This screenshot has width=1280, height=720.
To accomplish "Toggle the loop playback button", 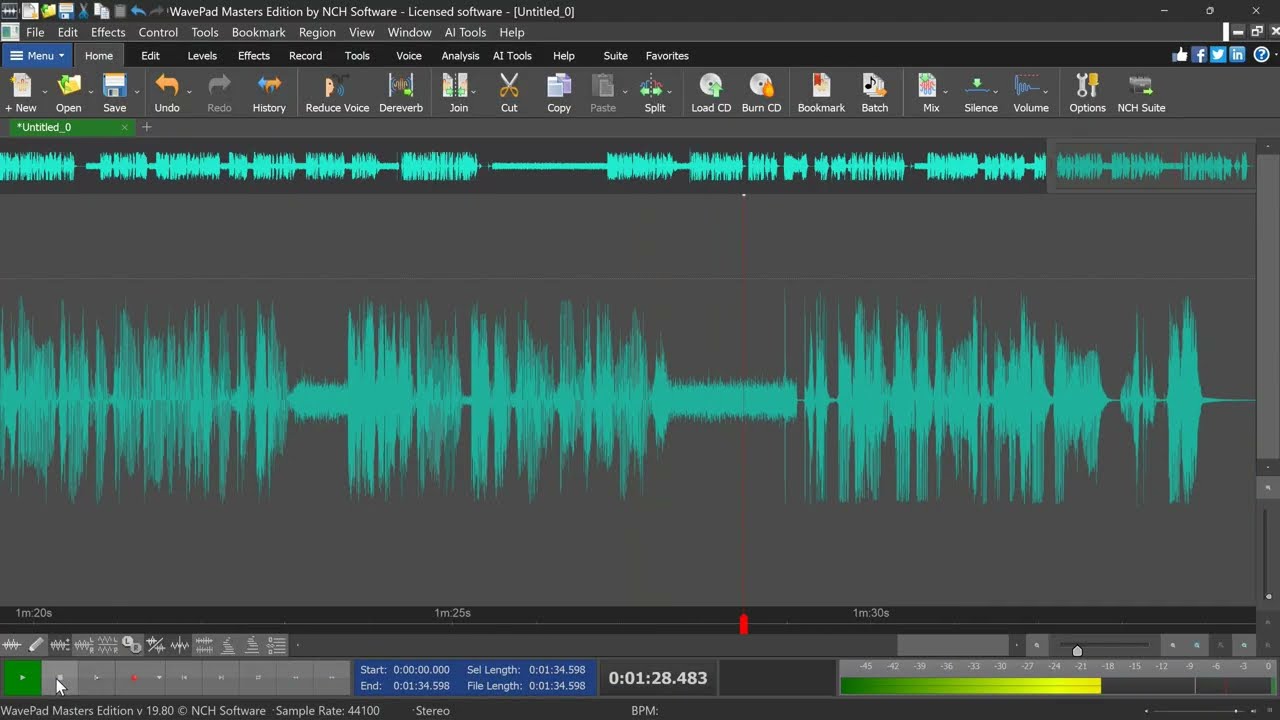I will coord(258,678).
